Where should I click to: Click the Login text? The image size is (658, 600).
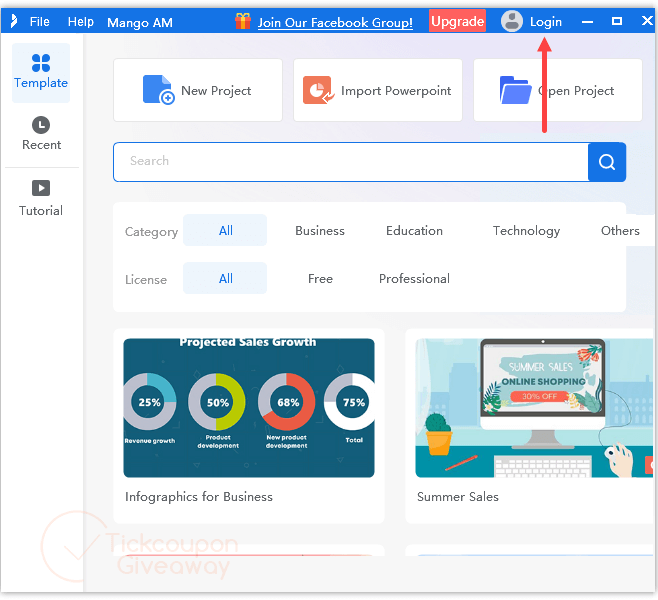(546, 22)
